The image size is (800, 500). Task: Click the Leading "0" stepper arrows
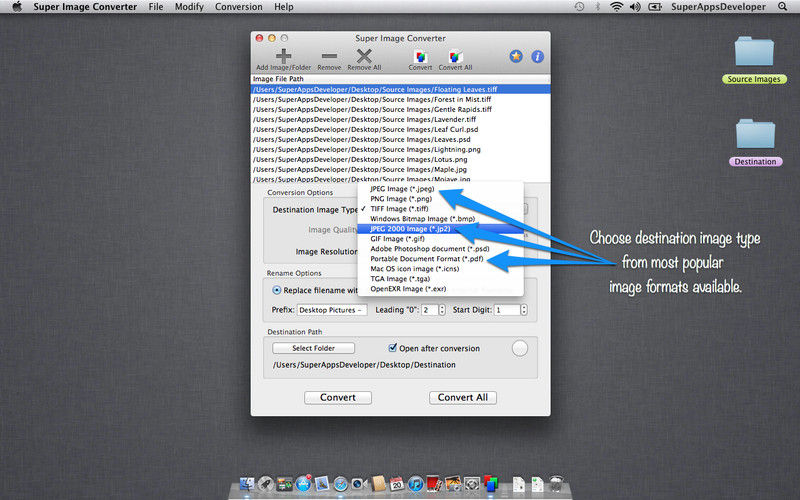442,310
